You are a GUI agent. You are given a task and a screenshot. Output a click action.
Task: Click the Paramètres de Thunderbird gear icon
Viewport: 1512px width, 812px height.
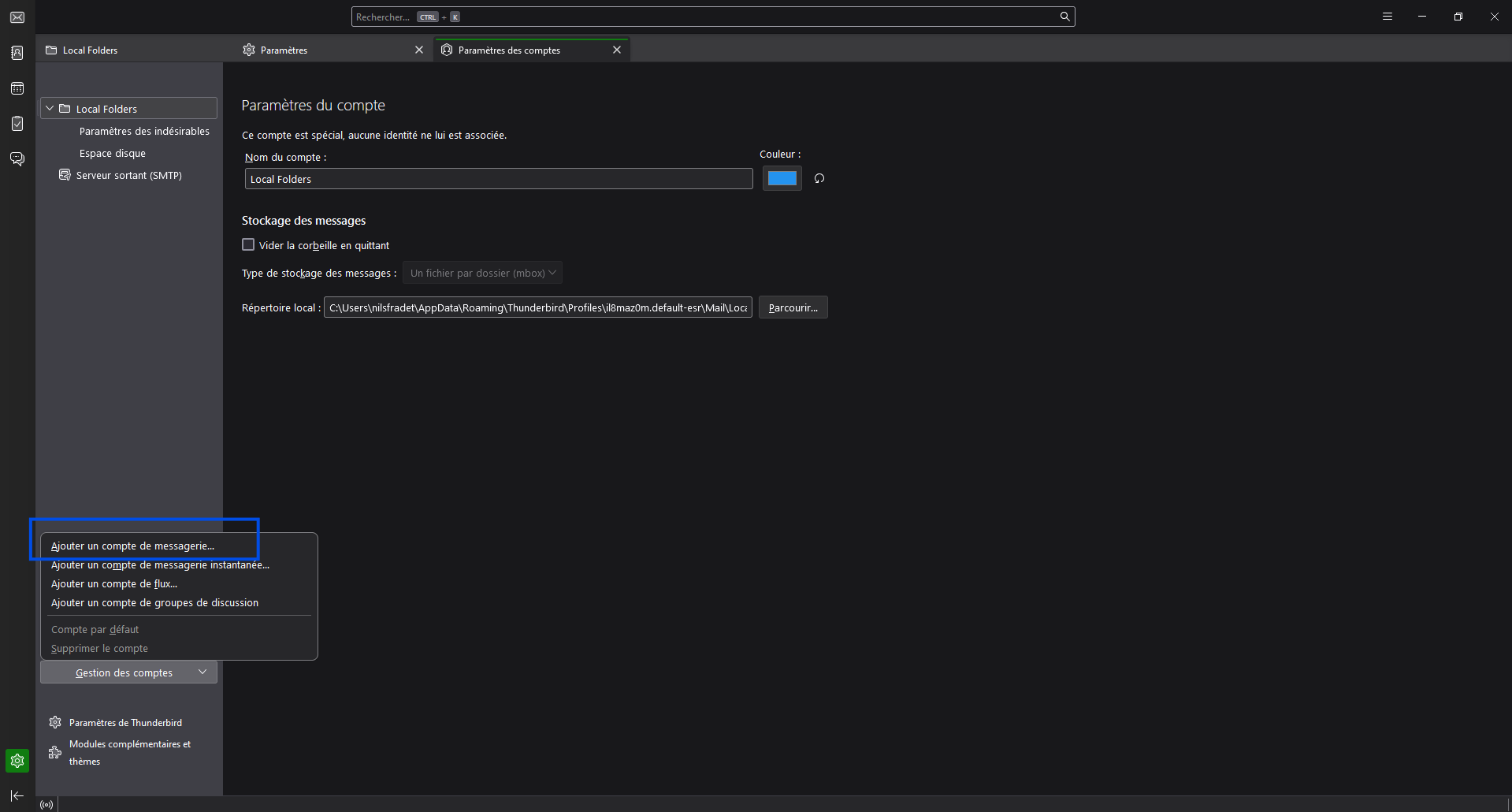coord(55,722)
